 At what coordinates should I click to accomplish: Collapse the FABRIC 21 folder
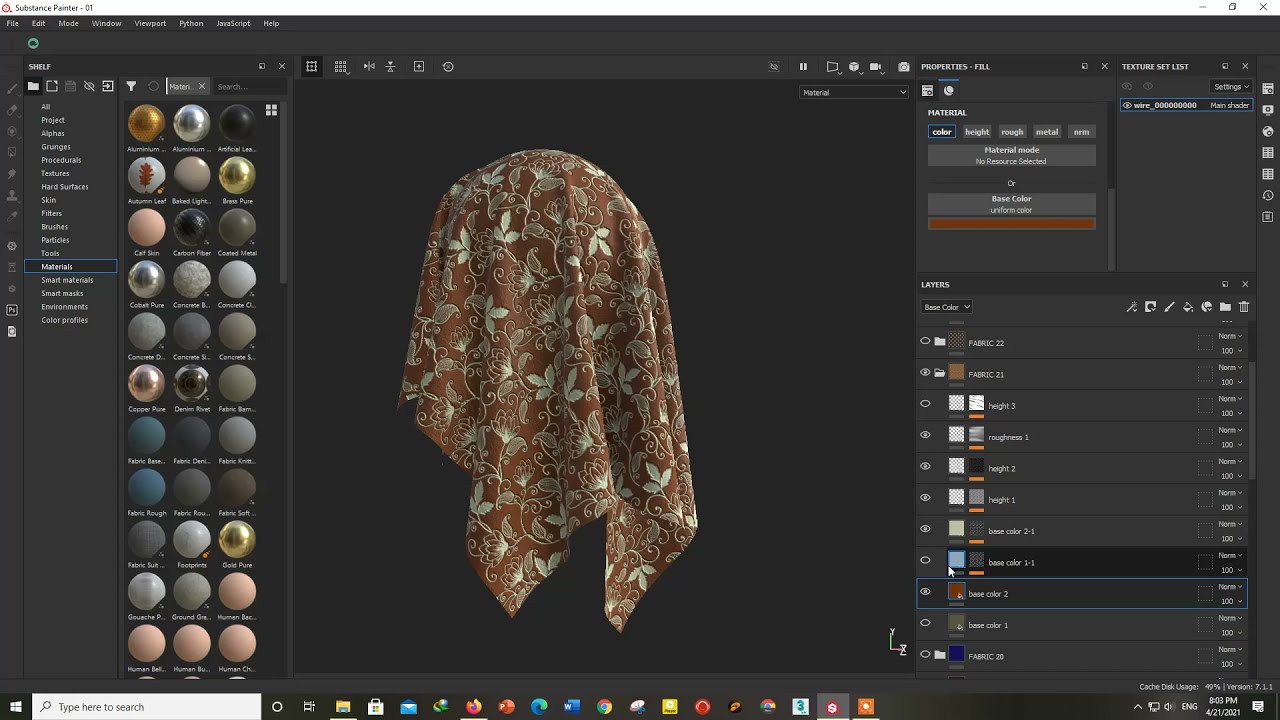click(x=940, y=373)
